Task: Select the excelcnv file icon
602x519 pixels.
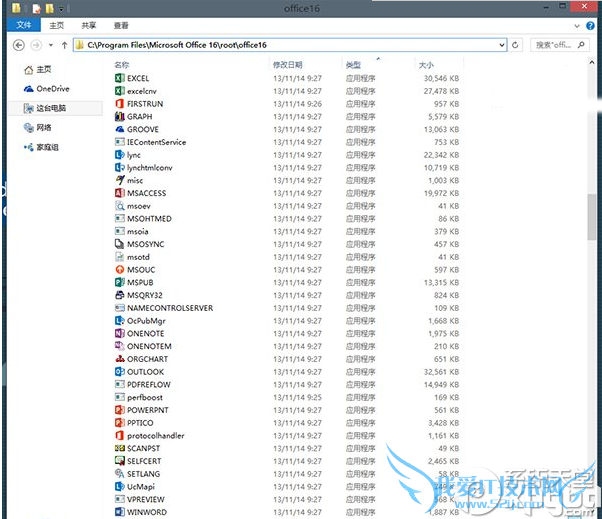Action: 120,91
